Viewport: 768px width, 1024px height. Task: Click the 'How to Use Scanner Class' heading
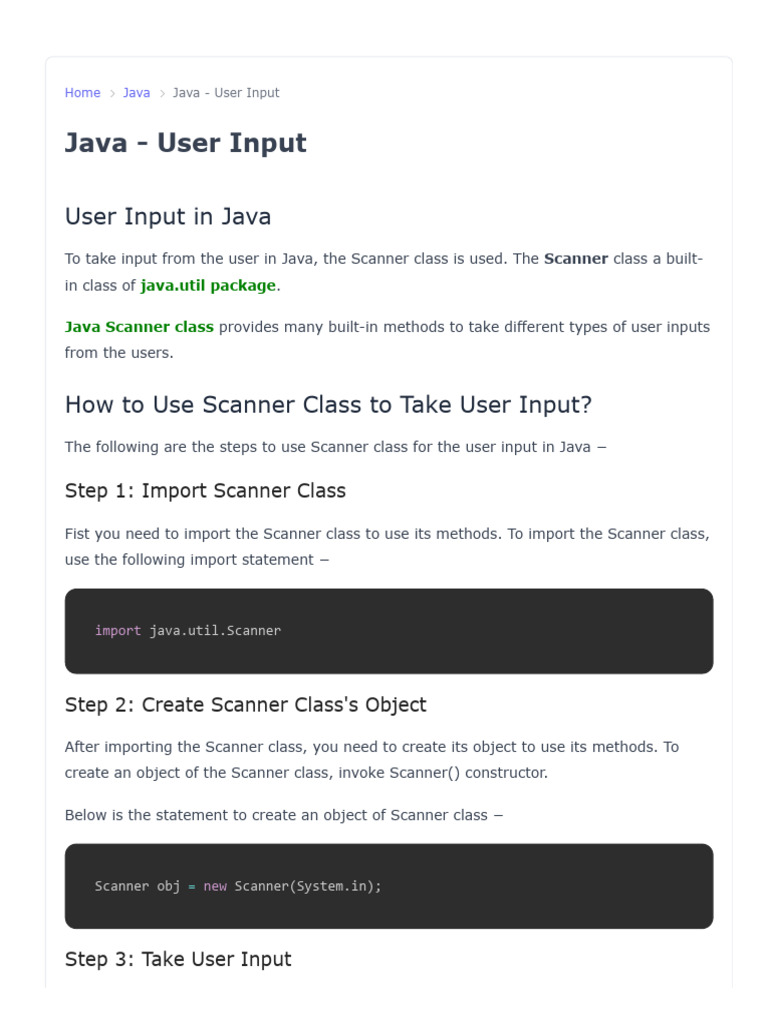pyautogui.click(x=328, y=405)
